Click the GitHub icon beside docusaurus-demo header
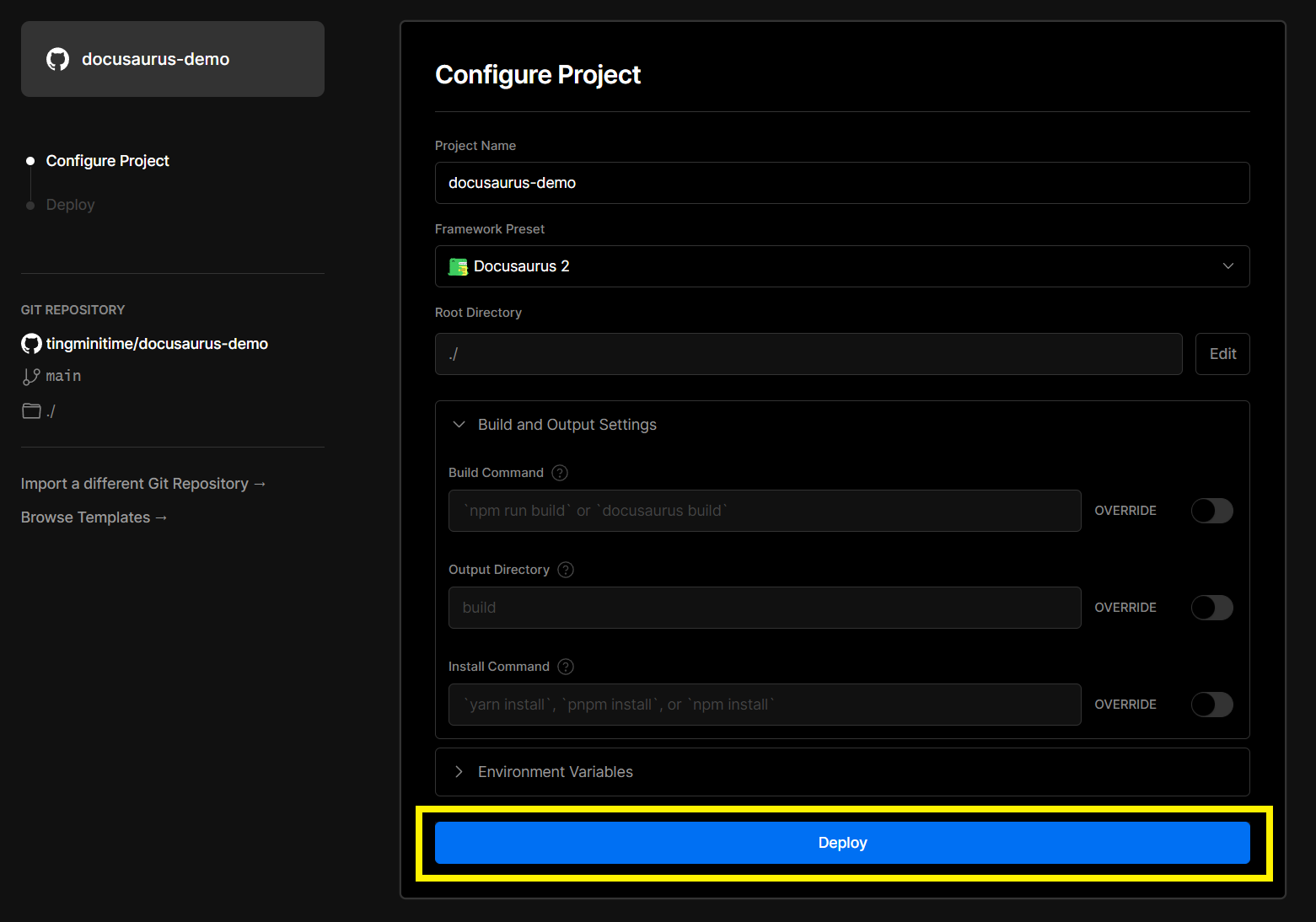The height and width of the screenshot is (922, 1316). click(57, 59)
